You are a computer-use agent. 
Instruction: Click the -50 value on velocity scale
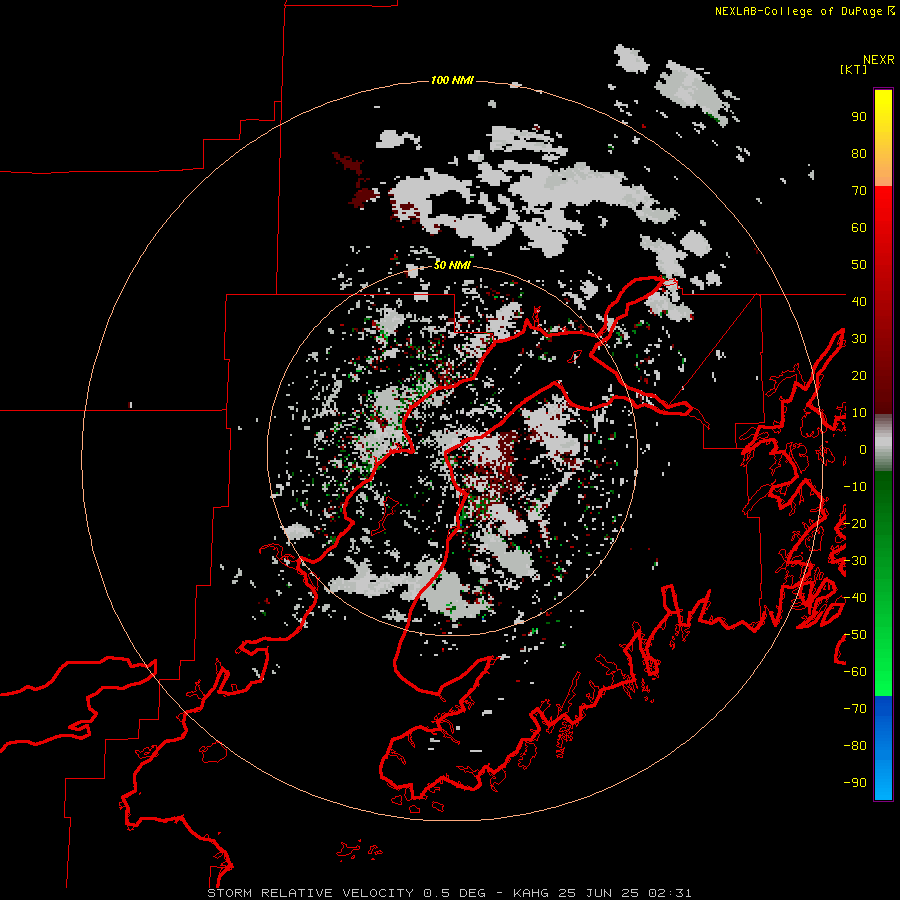(x=855, y=634)
